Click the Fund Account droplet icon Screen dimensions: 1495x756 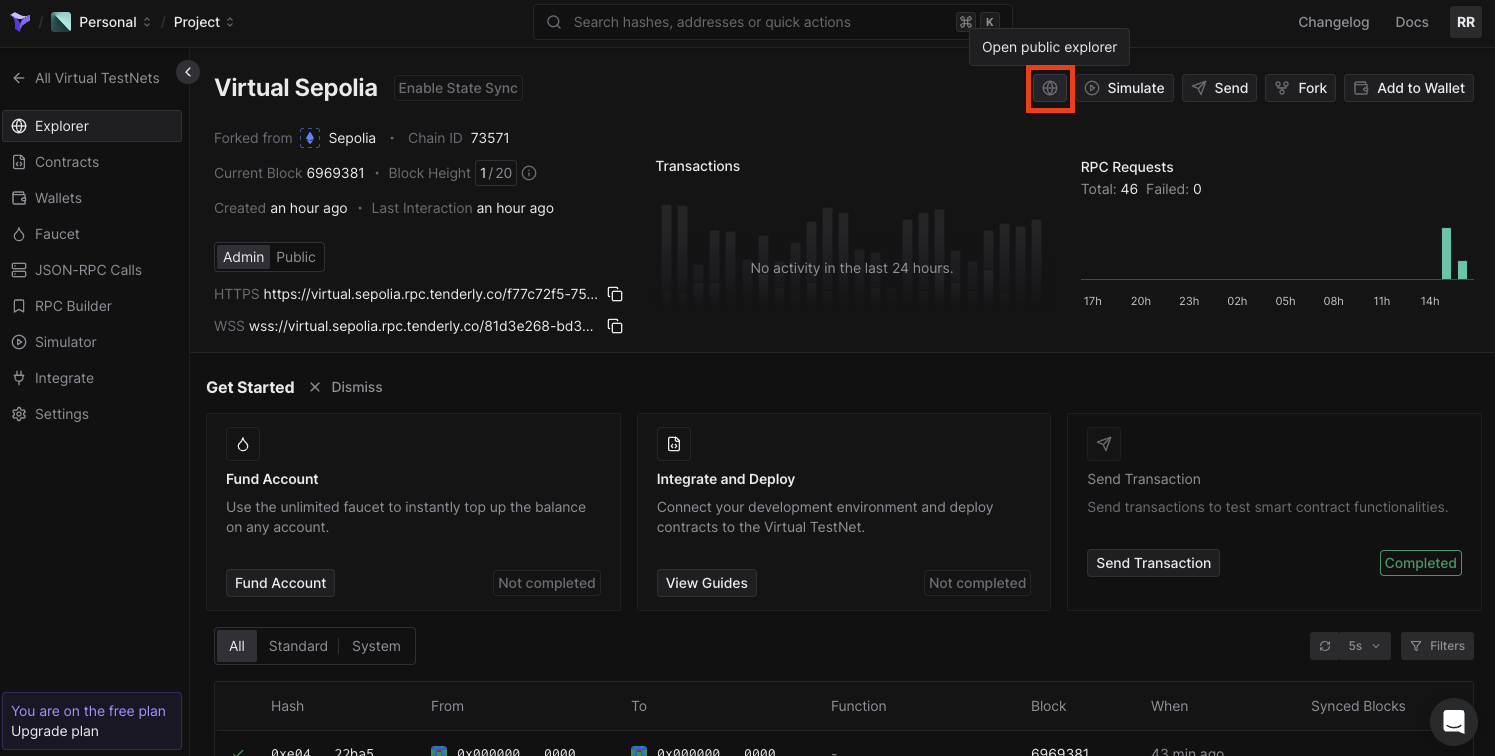pos(243,444)
